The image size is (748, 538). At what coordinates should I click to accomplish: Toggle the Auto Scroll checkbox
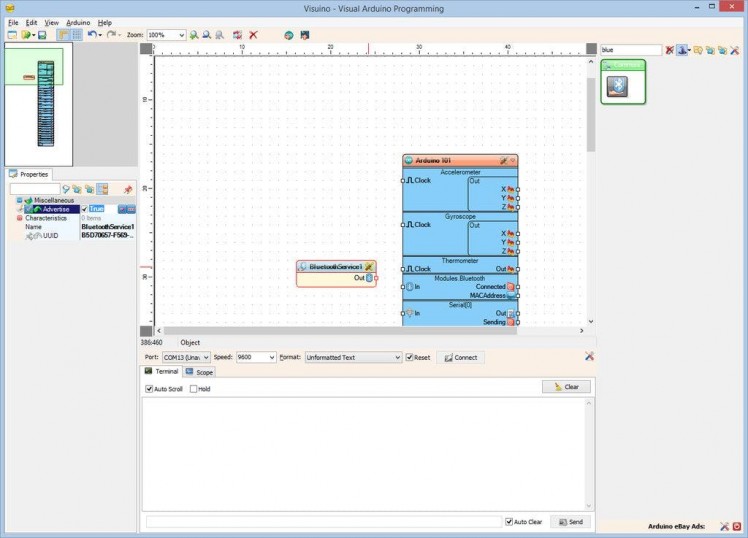(150, 389)
